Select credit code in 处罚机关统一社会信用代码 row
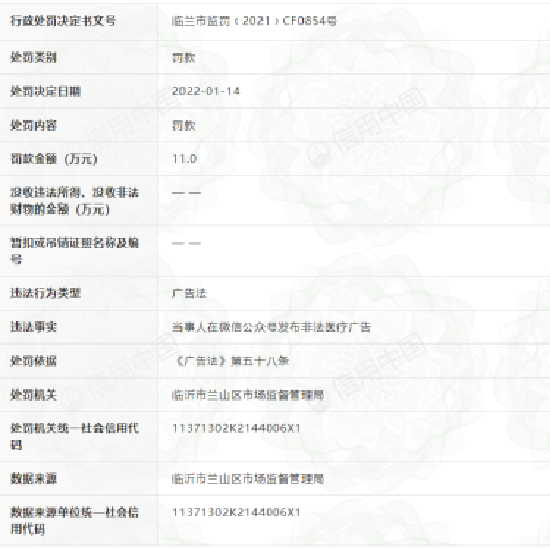This screenshot has width=550, height=550. tap(236, 428)
